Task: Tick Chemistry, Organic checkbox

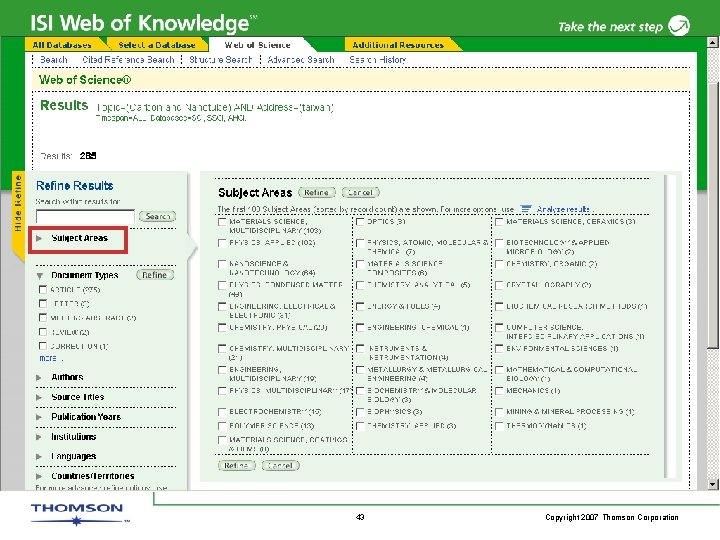Action: pyautogui.click(x=500, y=264)
